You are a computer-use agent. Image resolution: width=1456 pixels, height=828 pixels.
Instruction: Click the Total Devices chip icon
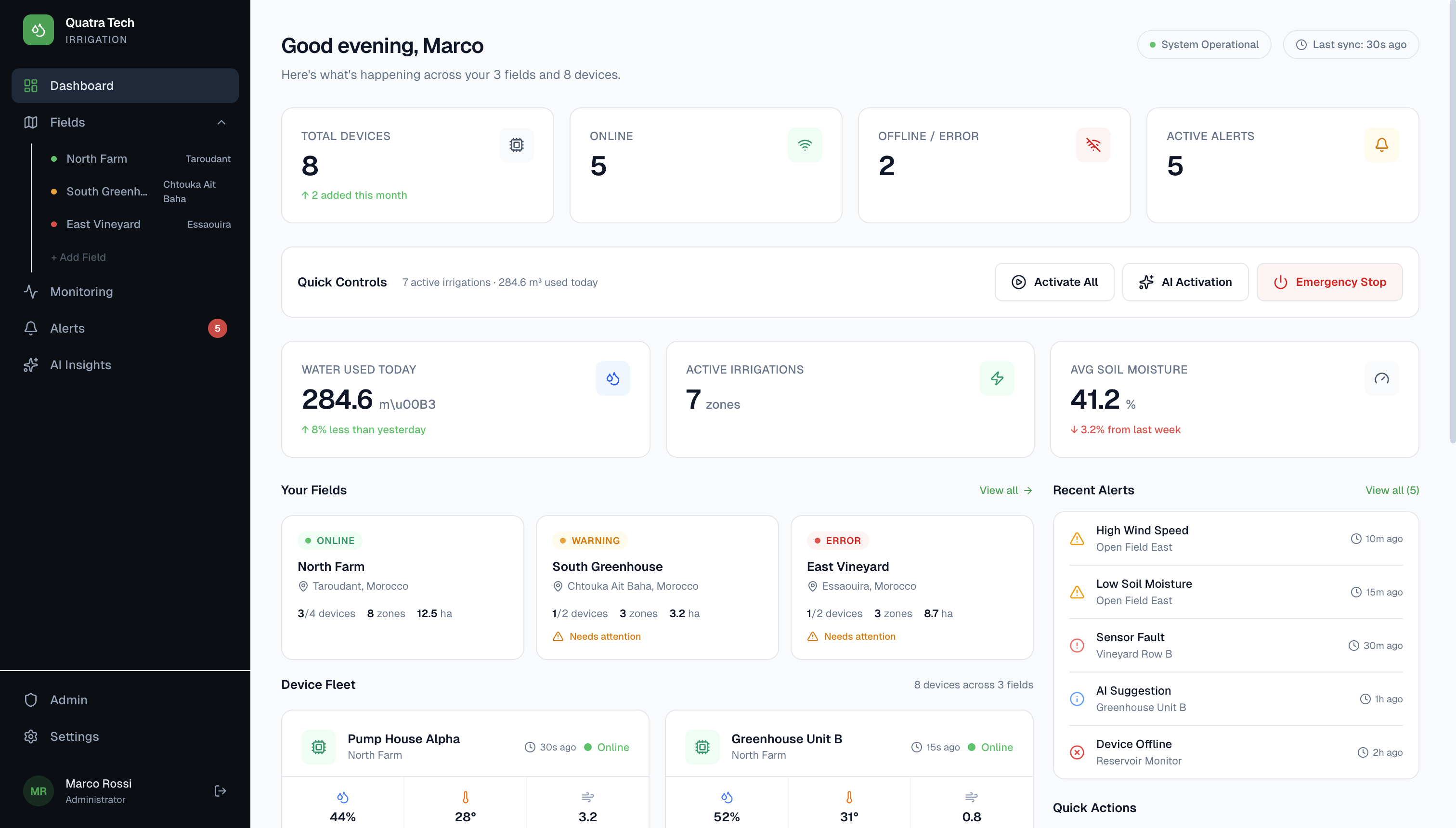point(516,144)
